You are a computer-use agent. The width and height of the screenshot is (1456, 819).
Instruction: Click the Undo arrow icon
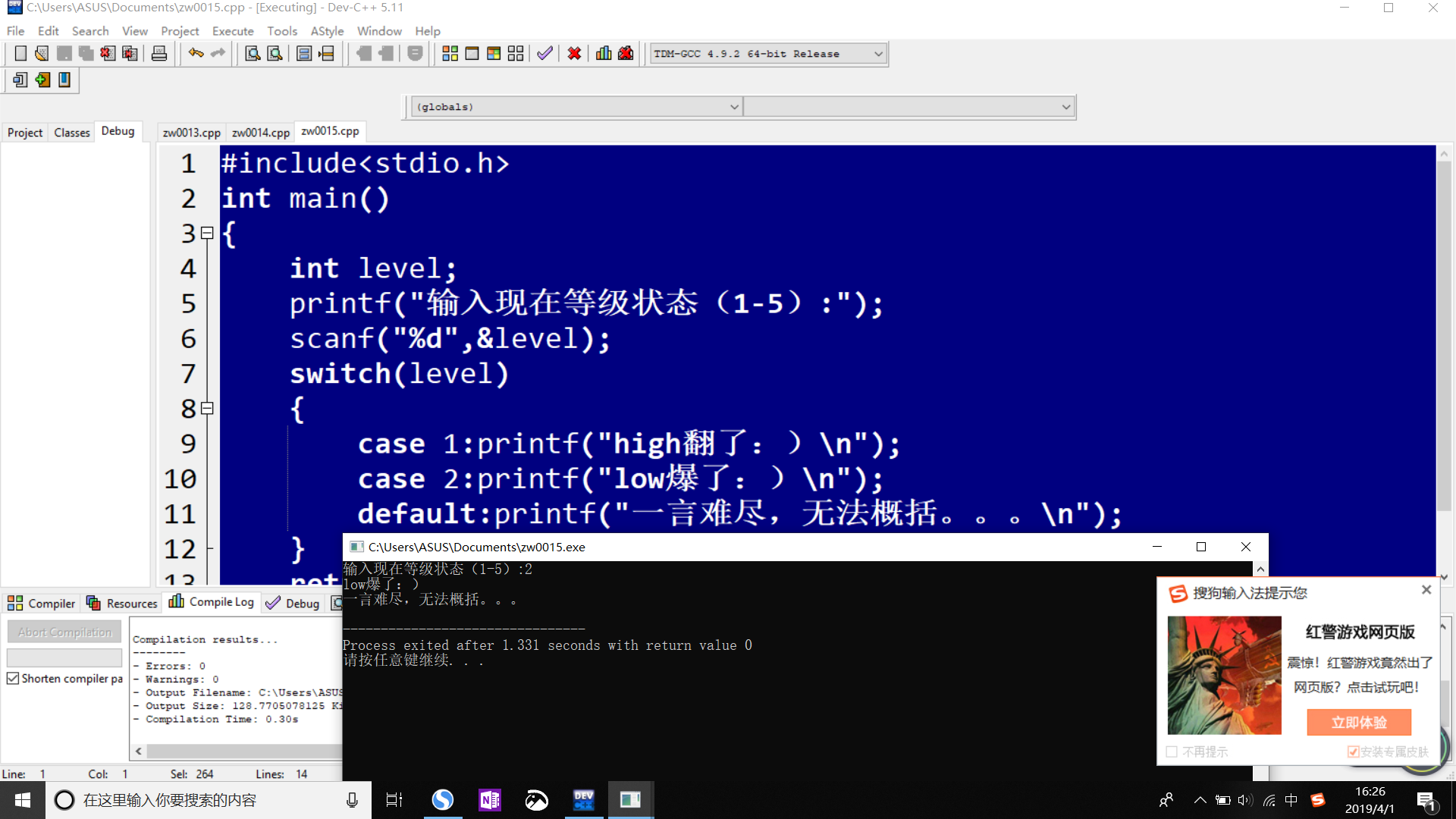[196, 54]
